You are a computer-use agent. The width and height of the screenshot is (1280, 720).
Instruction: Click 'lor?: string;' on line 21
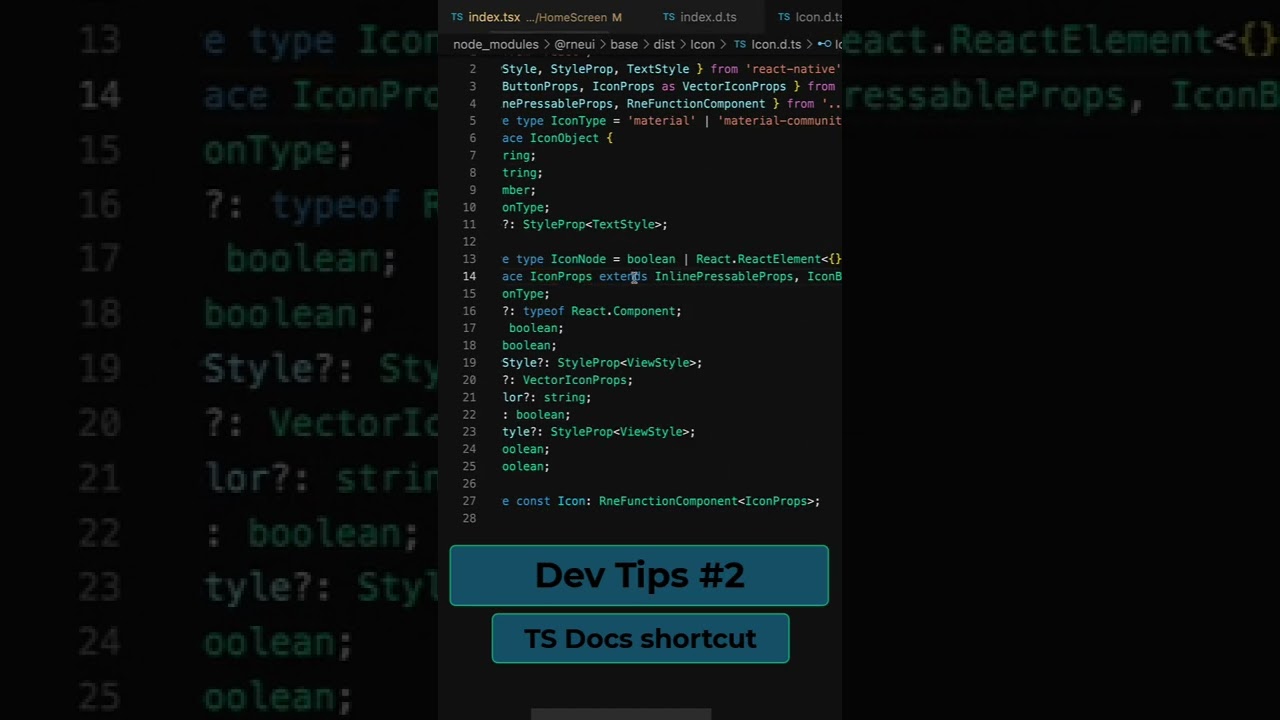[547, 397]
